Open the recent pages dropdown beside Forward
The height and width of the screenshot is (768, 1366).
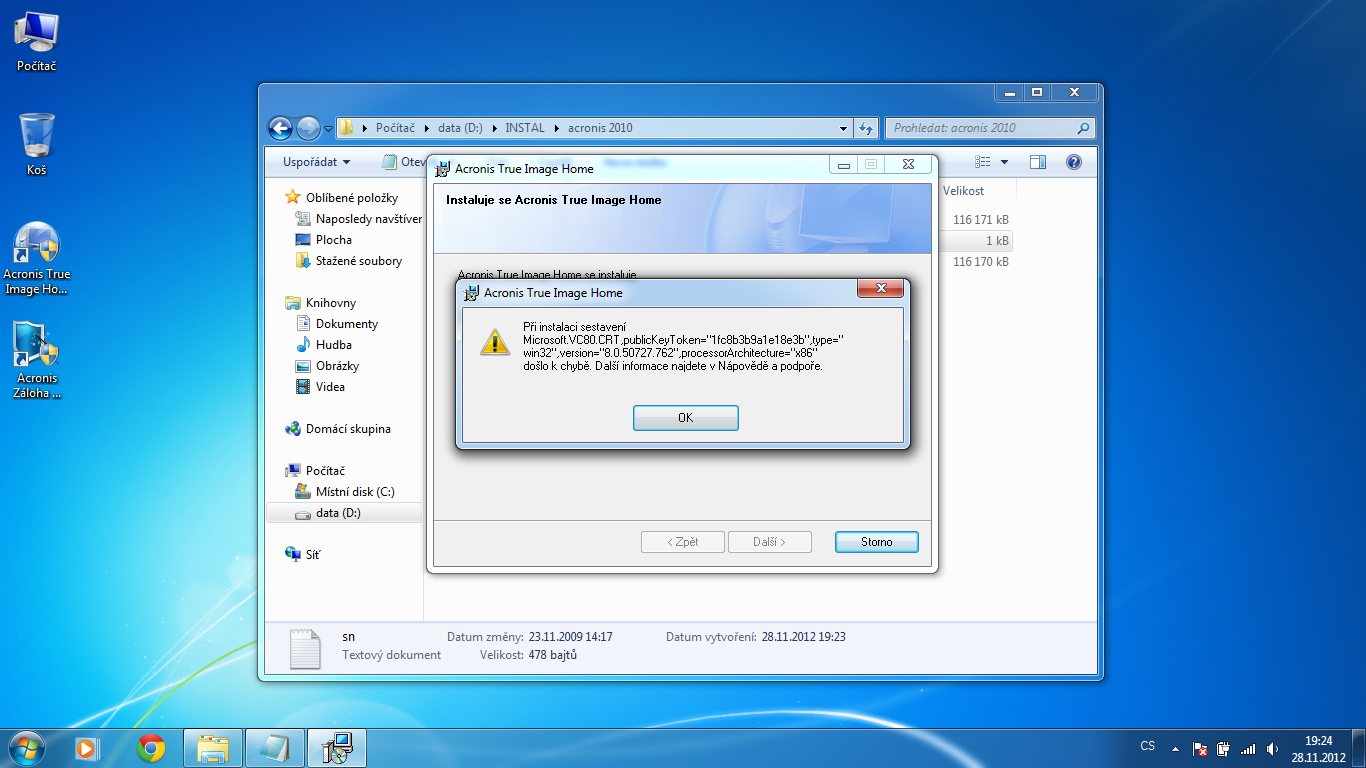[328, 129]
